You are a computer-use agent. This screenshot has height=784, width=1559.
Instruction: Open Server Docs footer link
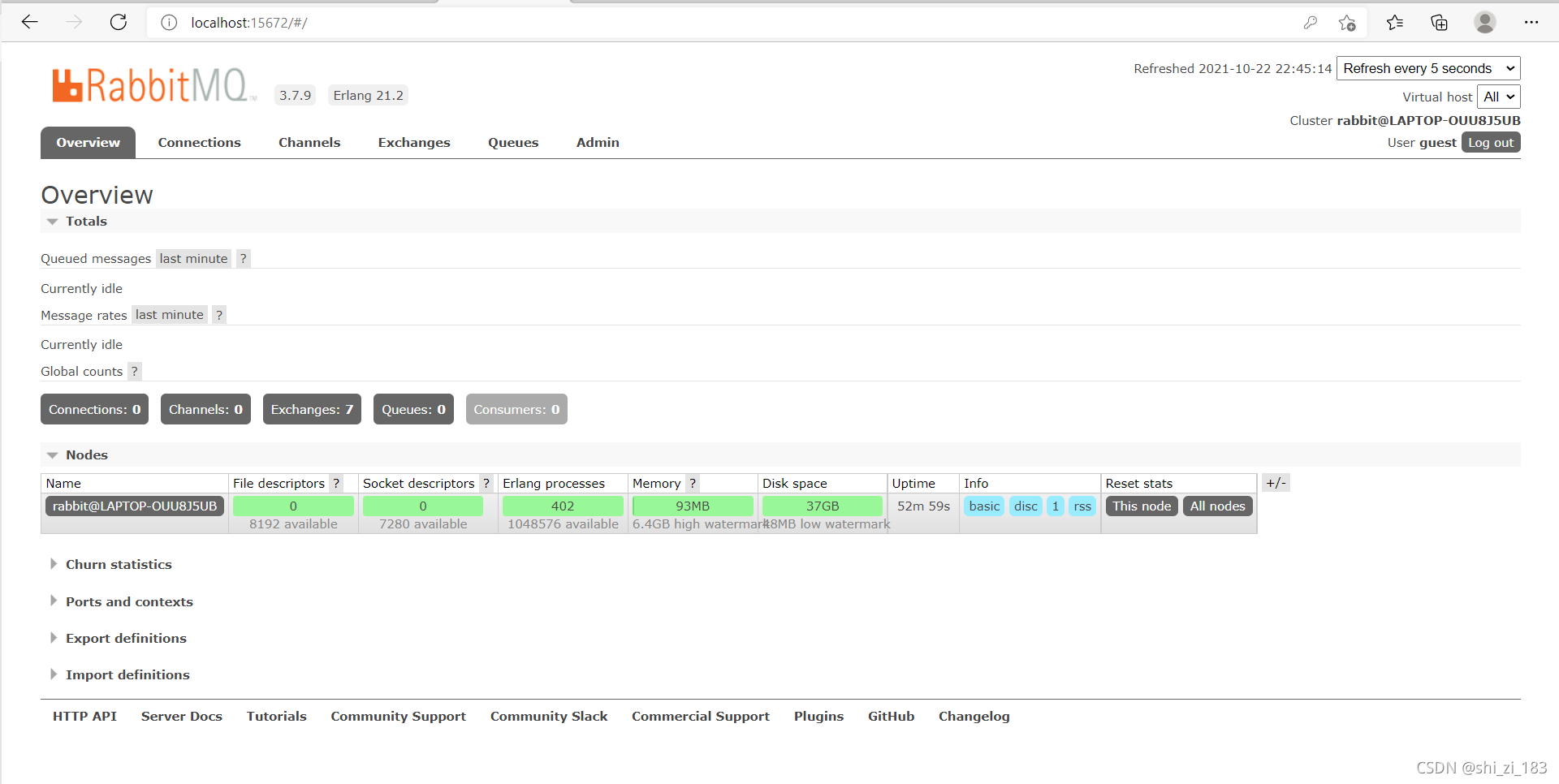[182, 716]
